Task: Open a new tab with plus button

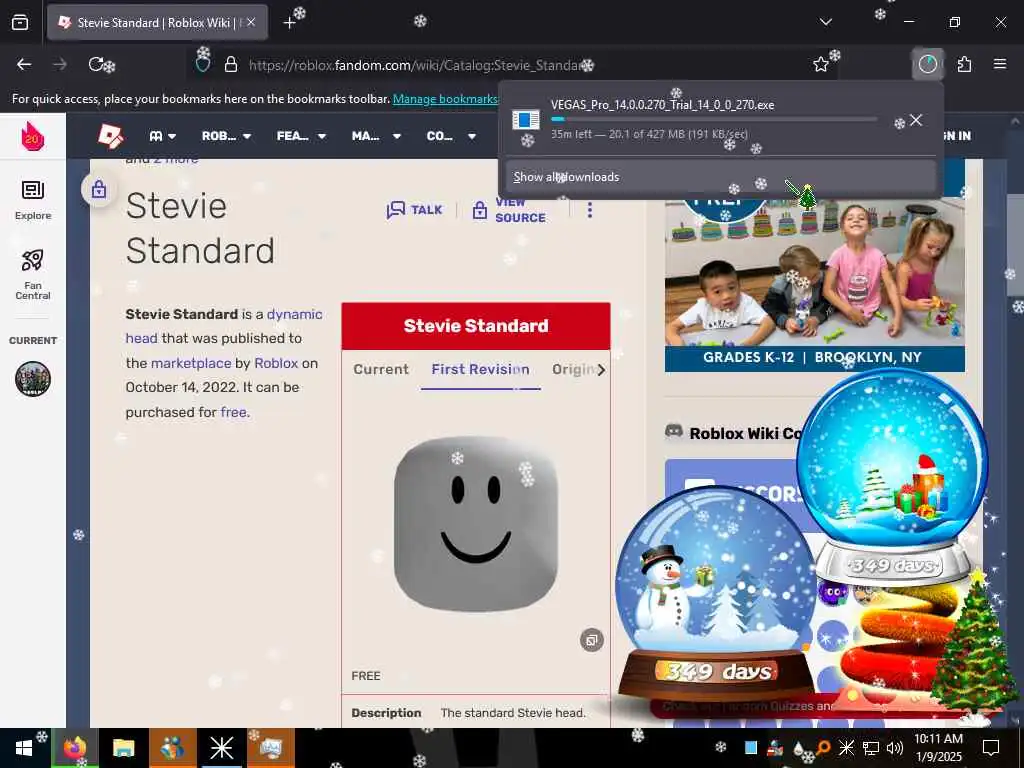Action: 289,23
